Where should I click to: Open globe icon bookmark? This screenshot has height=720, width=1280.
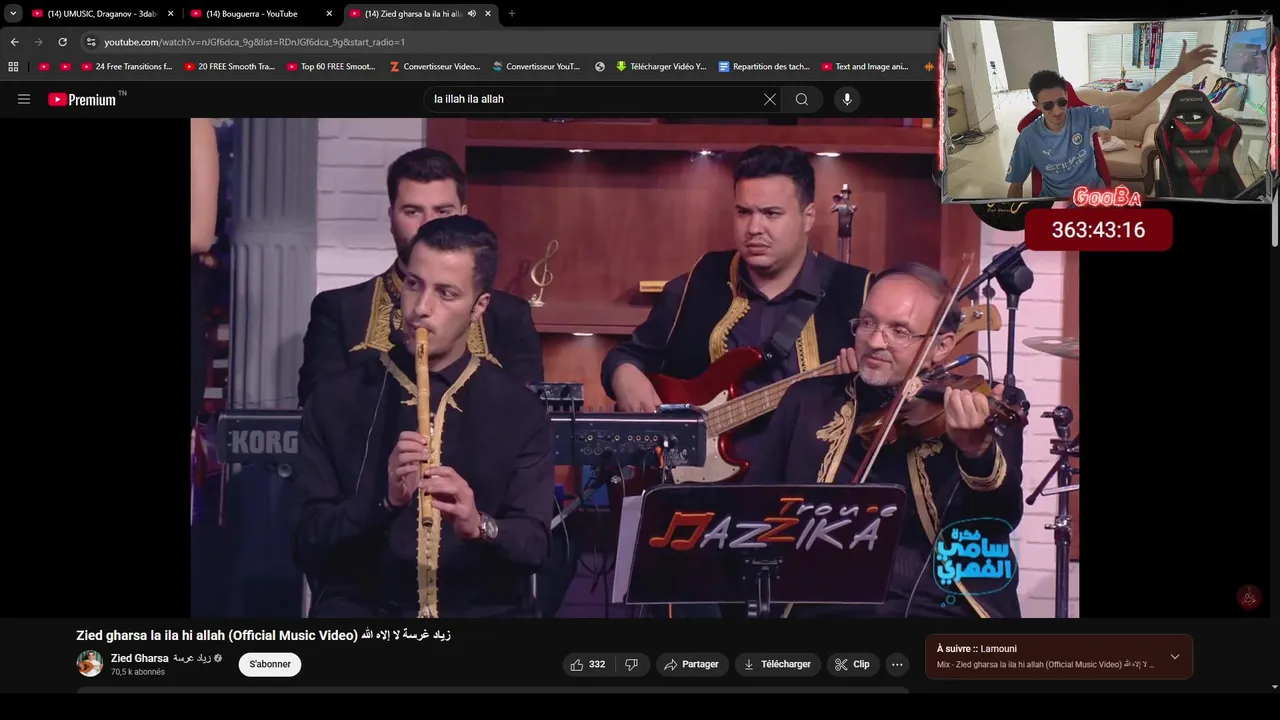[x=600, y=67]
